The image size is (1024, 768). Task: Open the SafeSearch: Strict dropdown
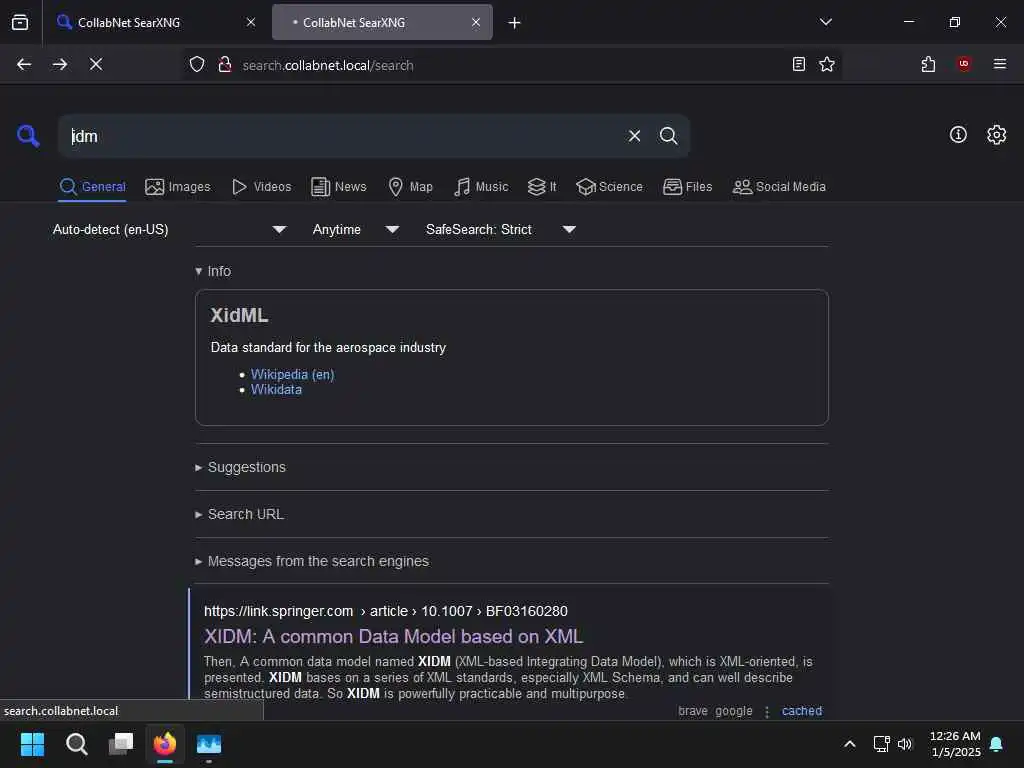point(501,229)
